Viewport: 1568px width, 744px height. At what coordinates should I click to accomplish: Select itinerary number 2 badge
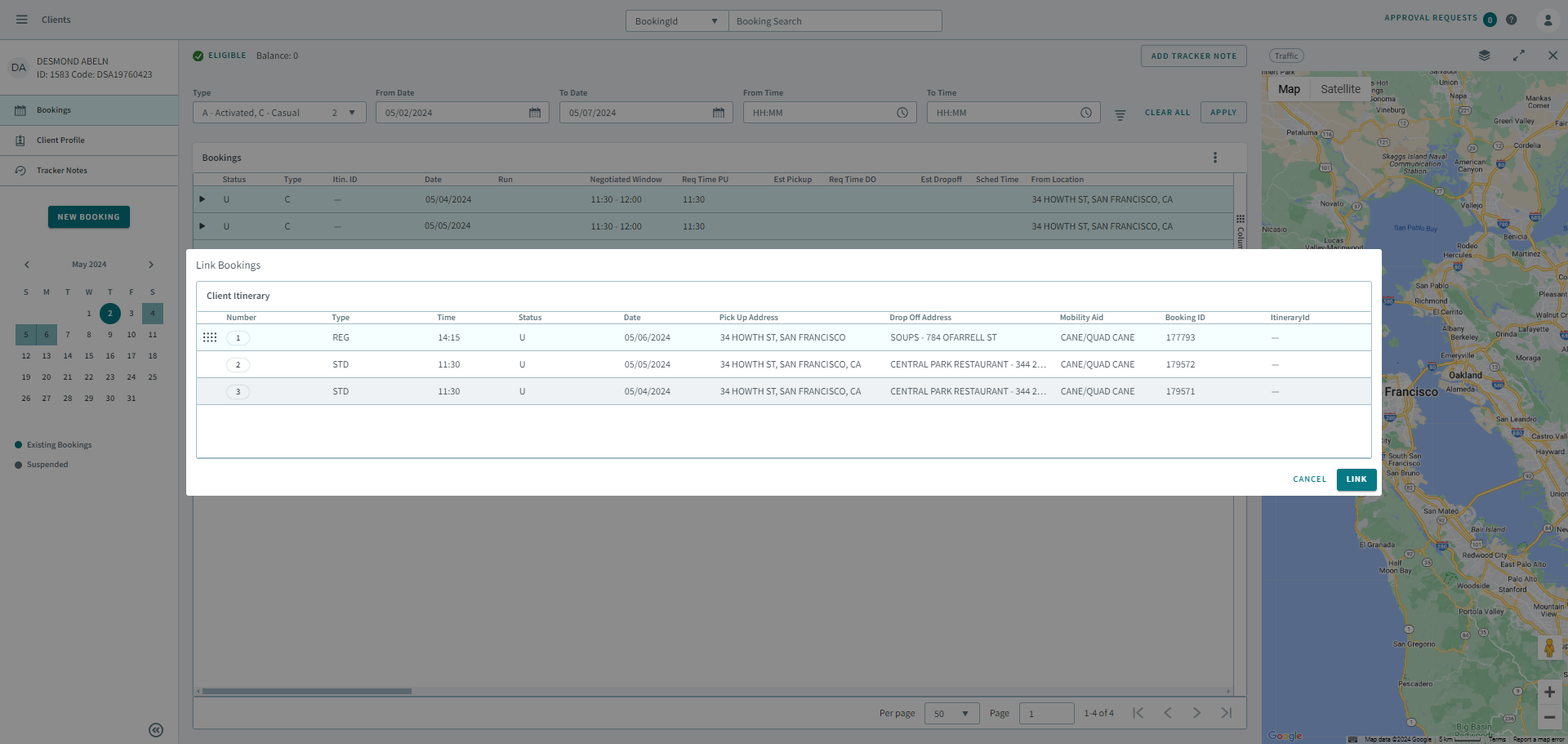(238, 365)
